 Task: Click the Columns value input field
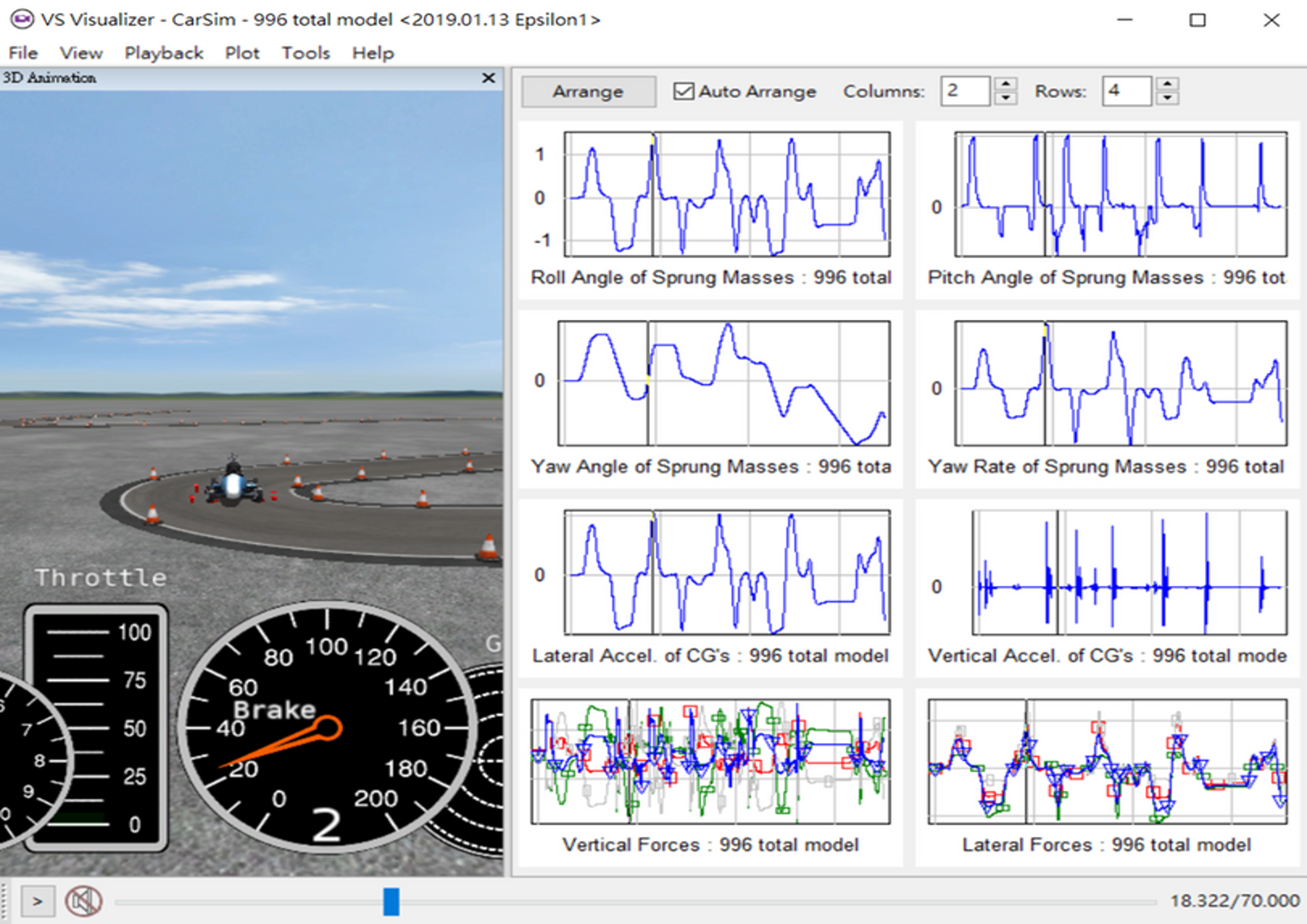965,91
